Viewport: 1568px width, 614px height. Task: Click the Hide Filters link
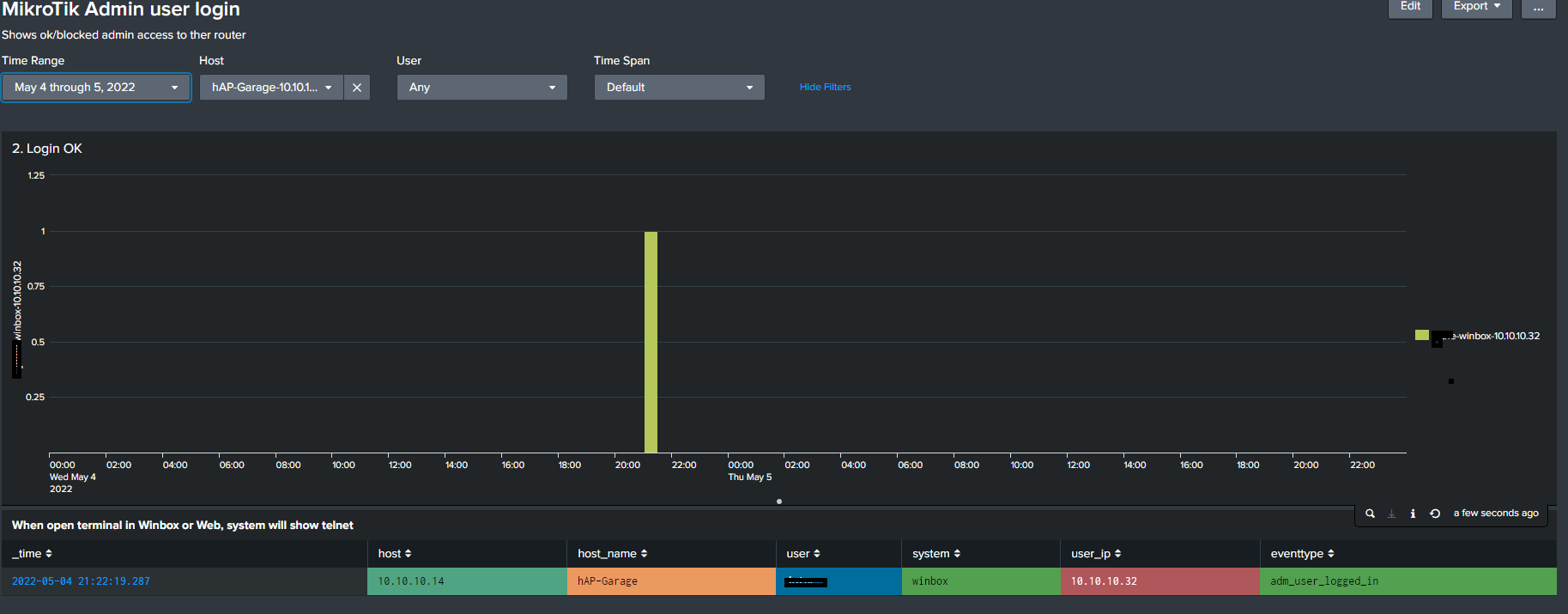point(825,87)
